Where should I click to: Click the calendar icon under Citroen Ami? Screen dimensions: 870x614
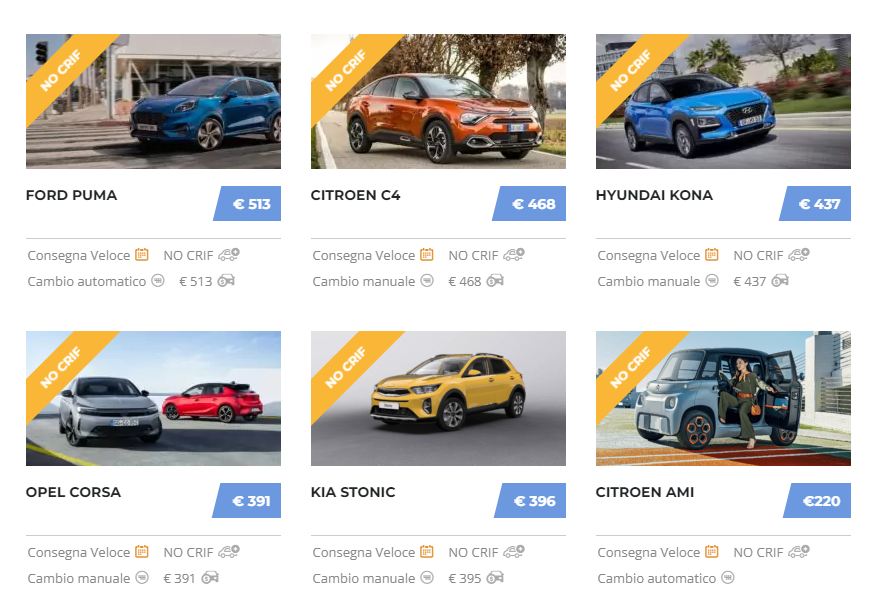tap(712, 552)
